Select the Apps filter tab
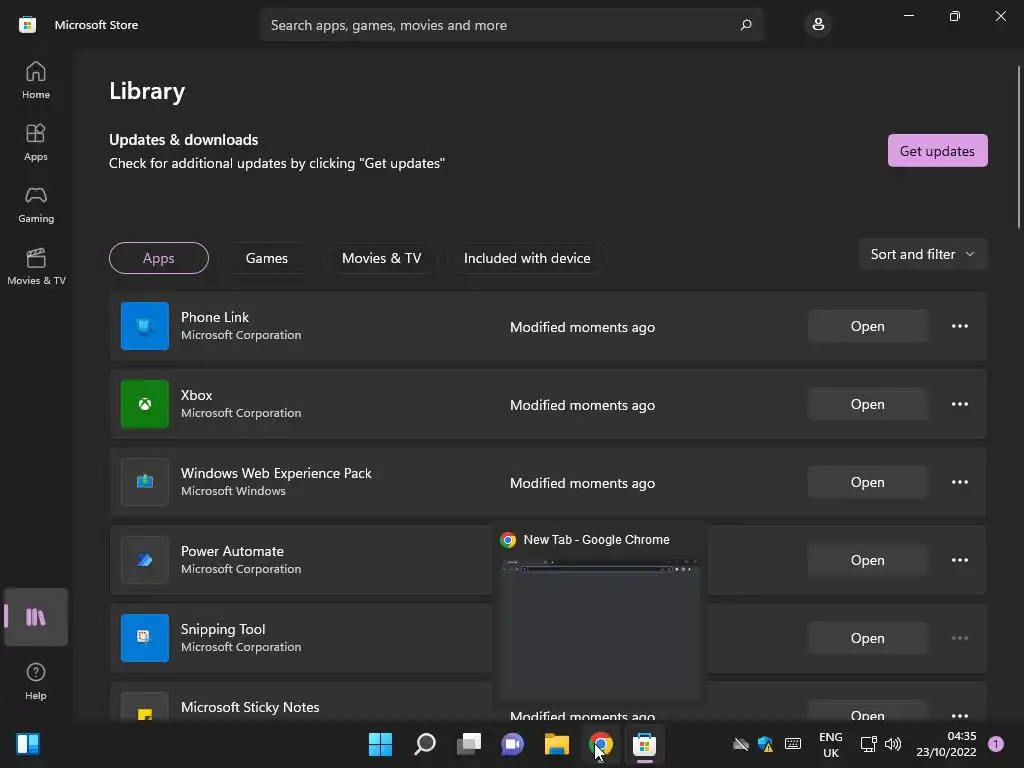1024x768 pixels. coord(159,258)
